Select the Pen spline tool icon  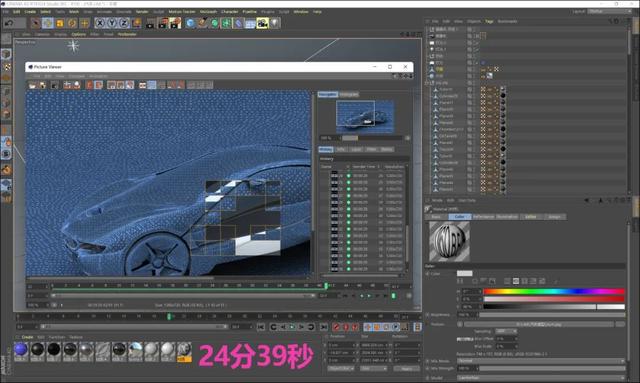[x=202, y=23]
